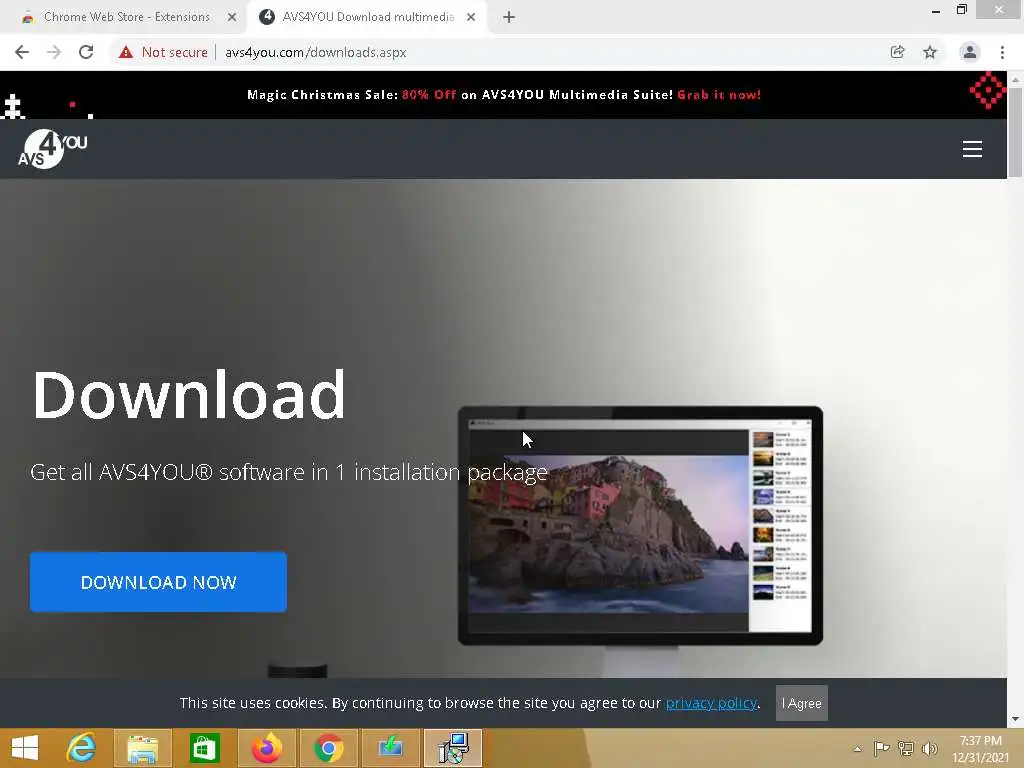Click the page vertical scrollbar thumb
The width and height of the screenshot is (1024, 768).
1015,132
